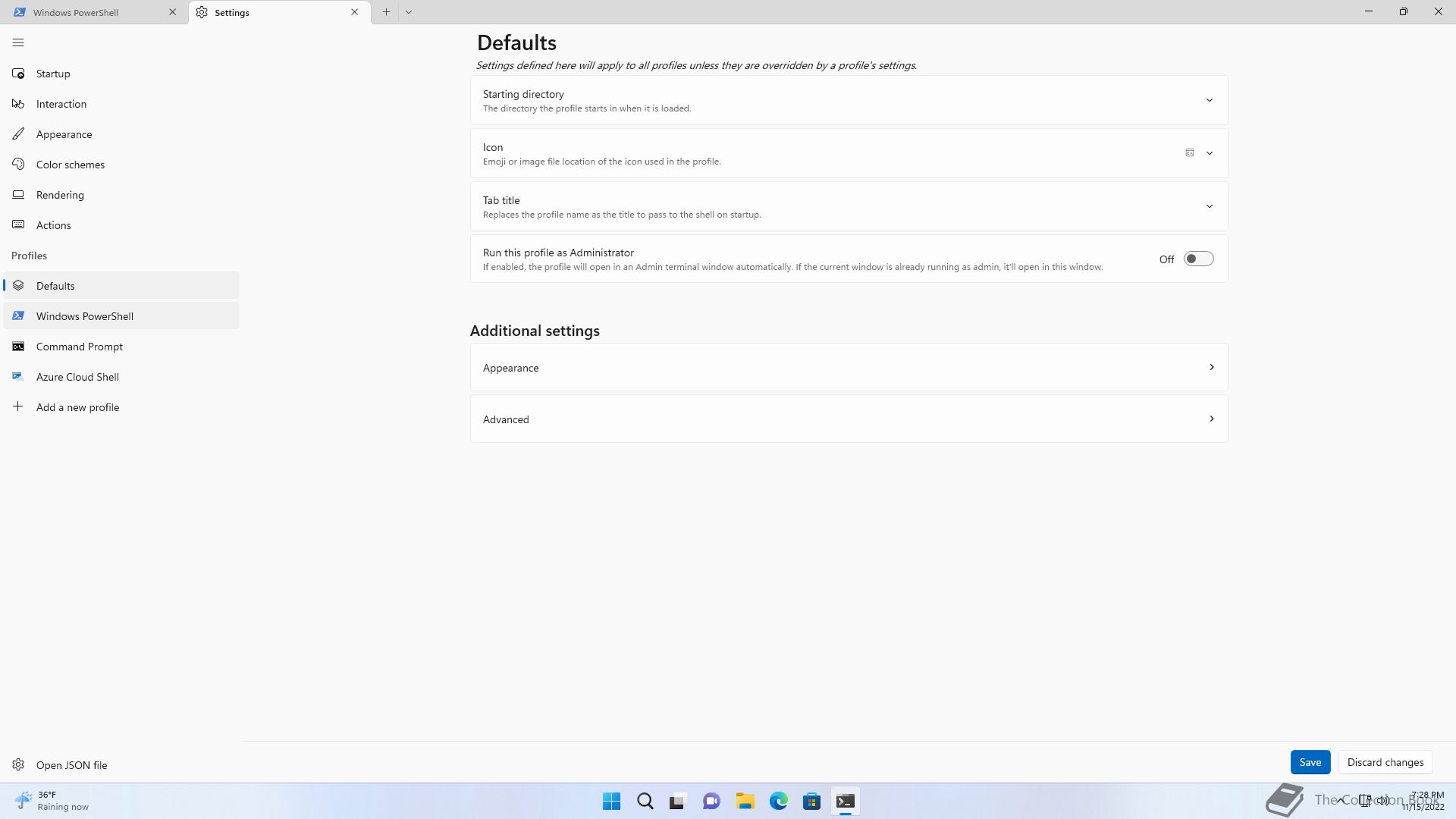Click the Interaction cursor icon
This screenshot has height=819, width=1456.
pyautogui.click(x=18, y=104)
